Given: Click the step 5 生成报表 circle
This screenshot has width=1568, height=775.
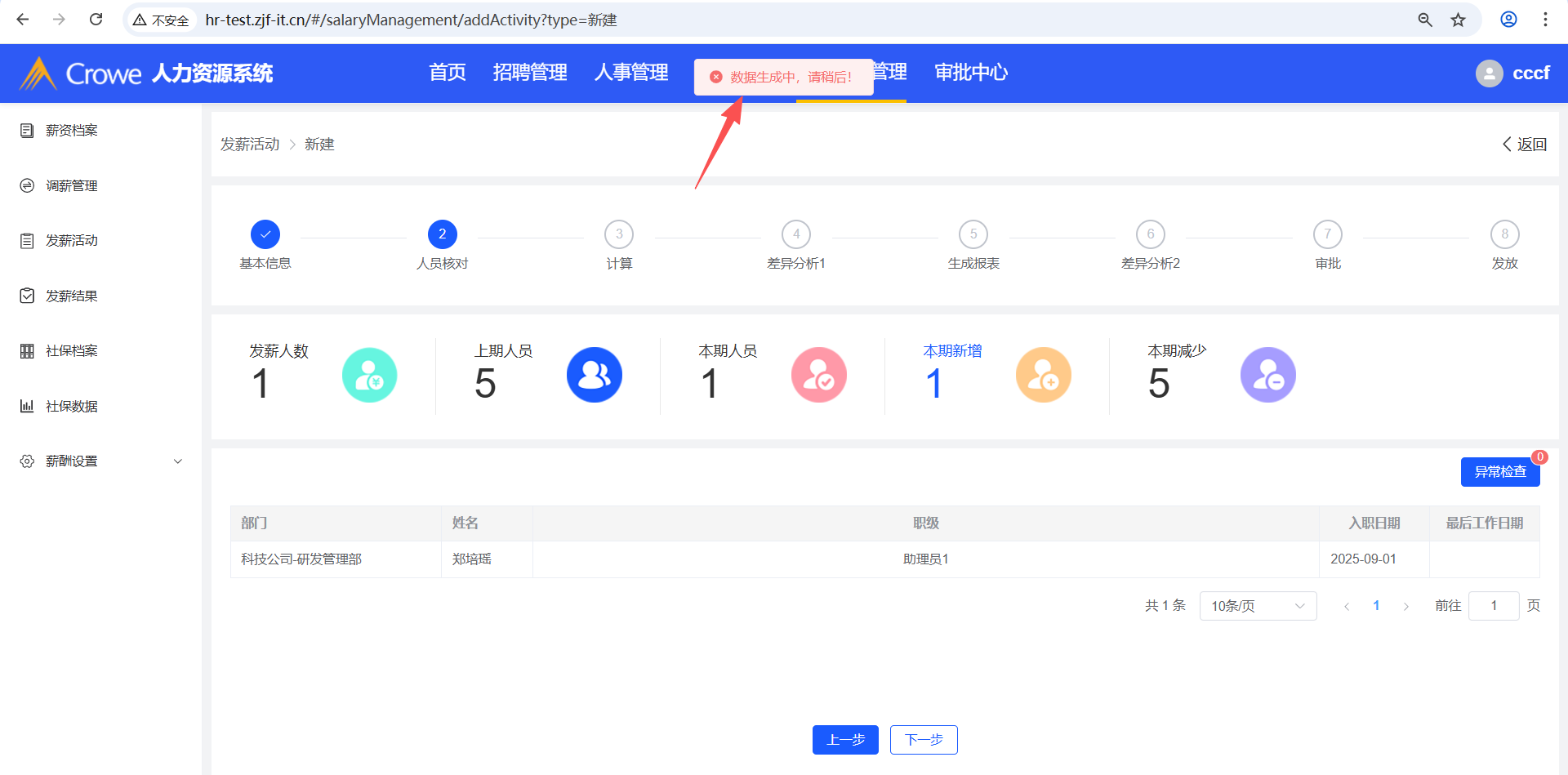Looking at the screenshot, I should click(973, 234).
